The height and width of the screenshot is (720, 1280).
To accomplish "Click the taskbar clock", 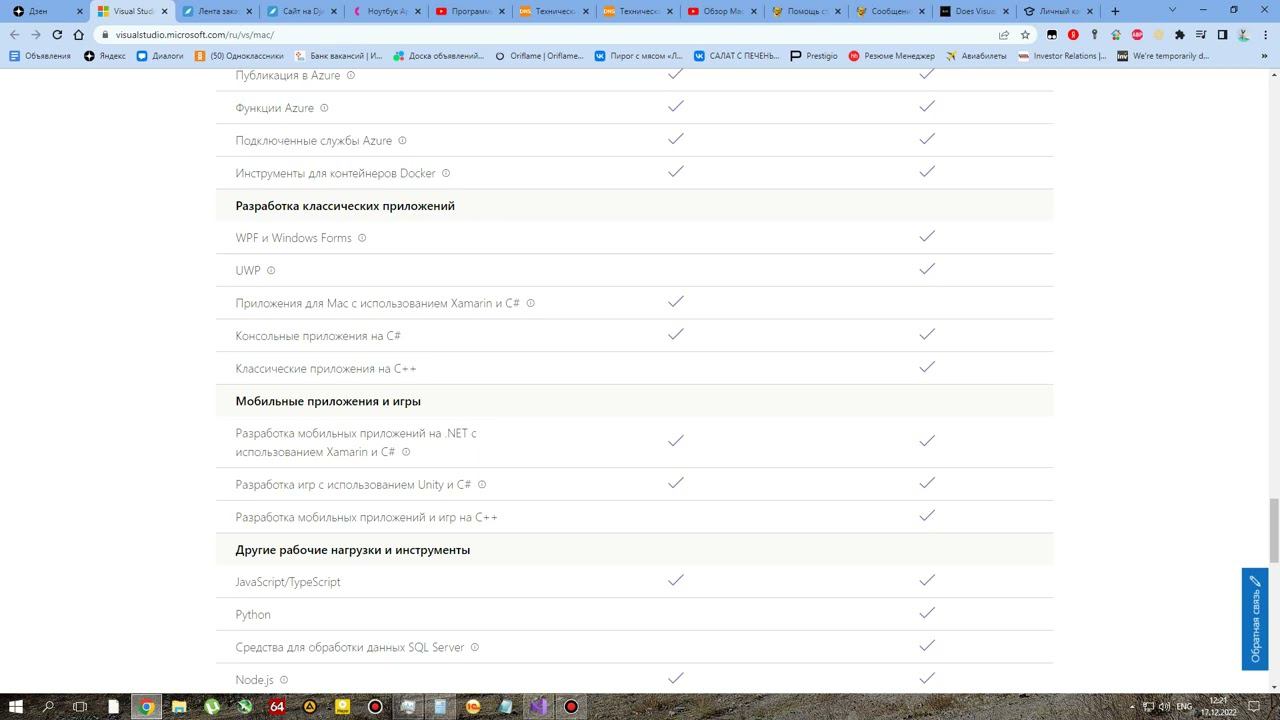I will pos(1219,706).
